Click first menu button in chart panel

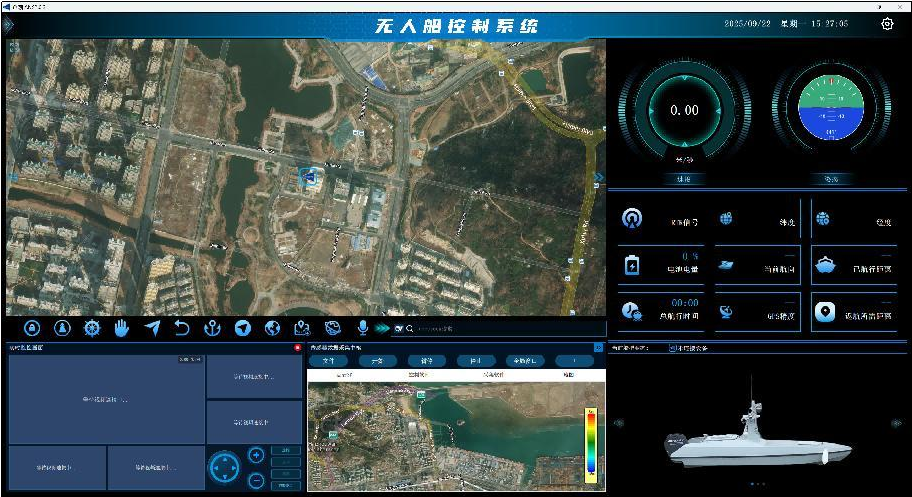click(328, 361)
